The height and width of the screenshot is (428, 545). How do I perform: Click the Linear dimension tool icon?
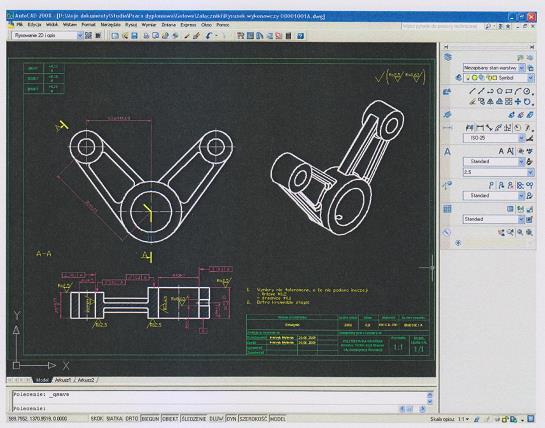pos(480,128)
